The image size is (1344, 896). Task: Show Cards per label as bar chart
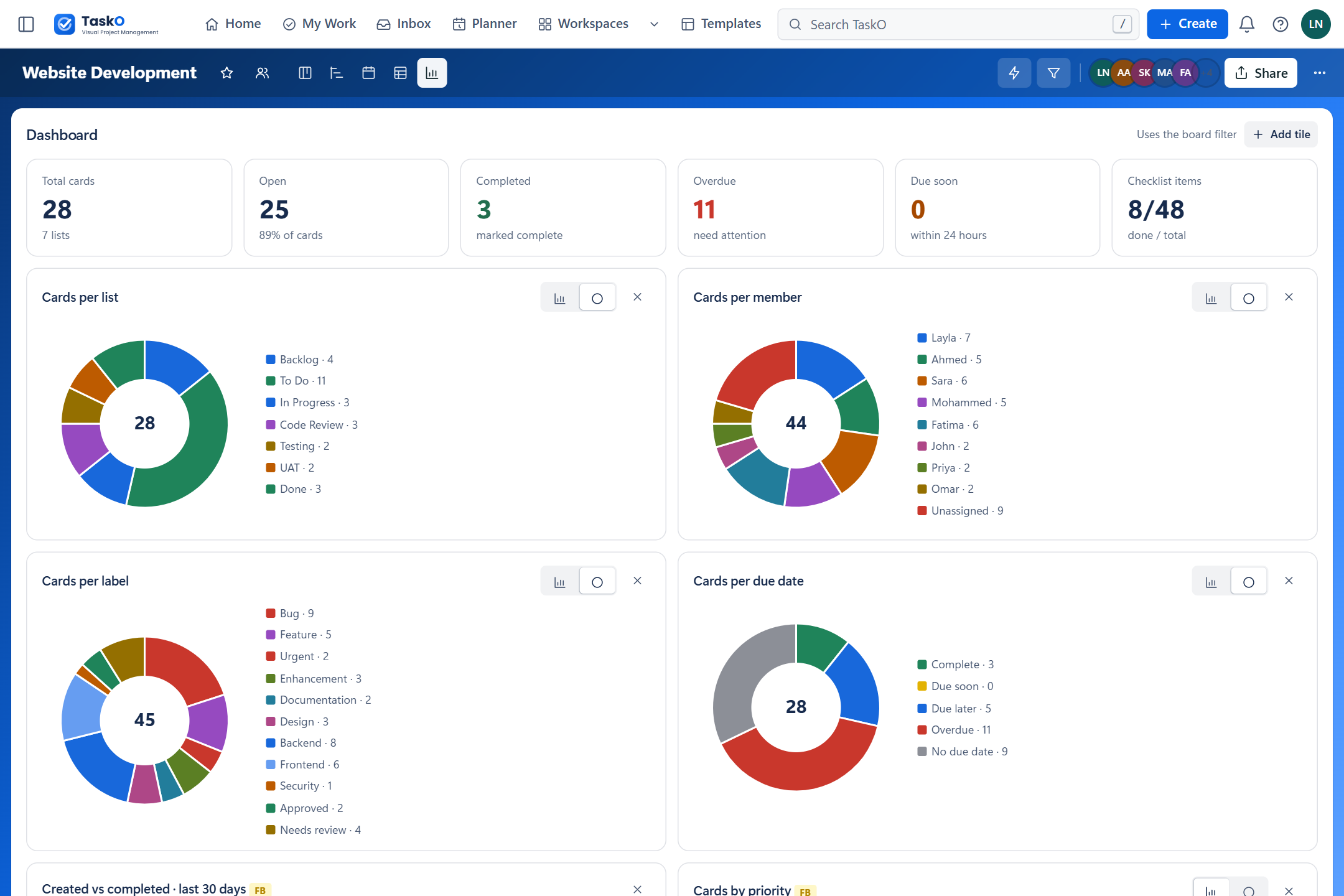tap(560, 582)
